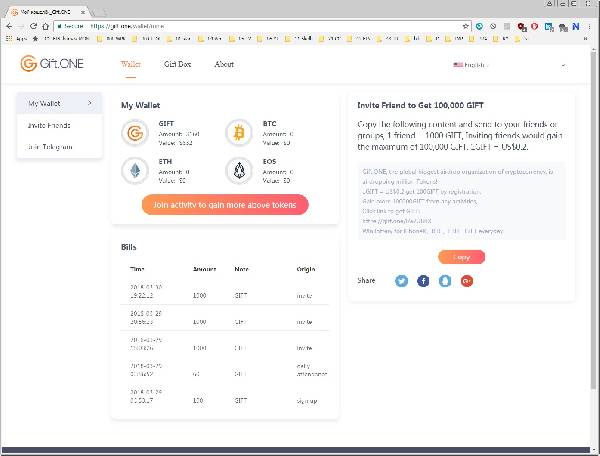Bookmark page with the star icon
Screen dimensions: 600x456
pos(465,26)
